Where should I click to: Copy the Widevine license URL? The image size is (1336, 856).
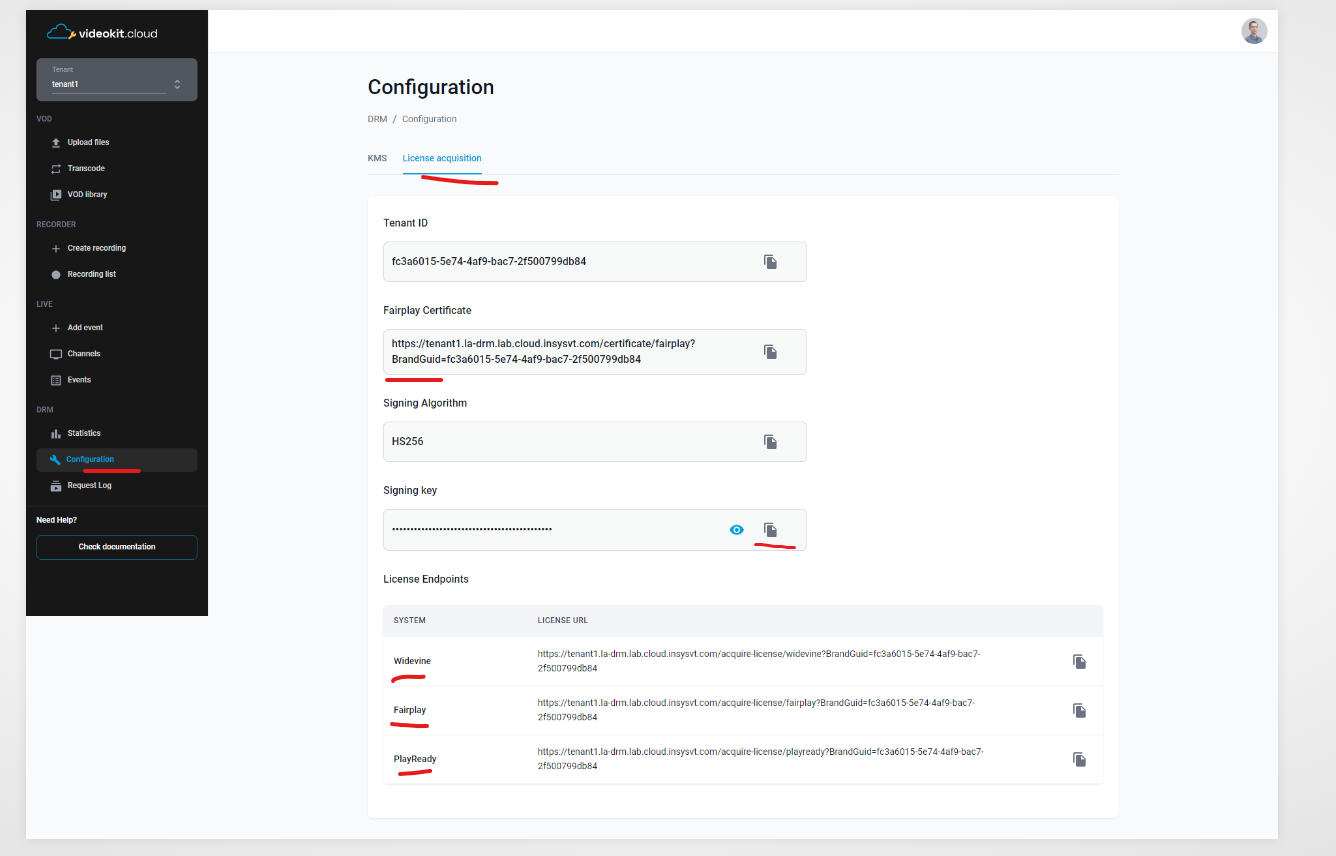[x=1079, y=661]
